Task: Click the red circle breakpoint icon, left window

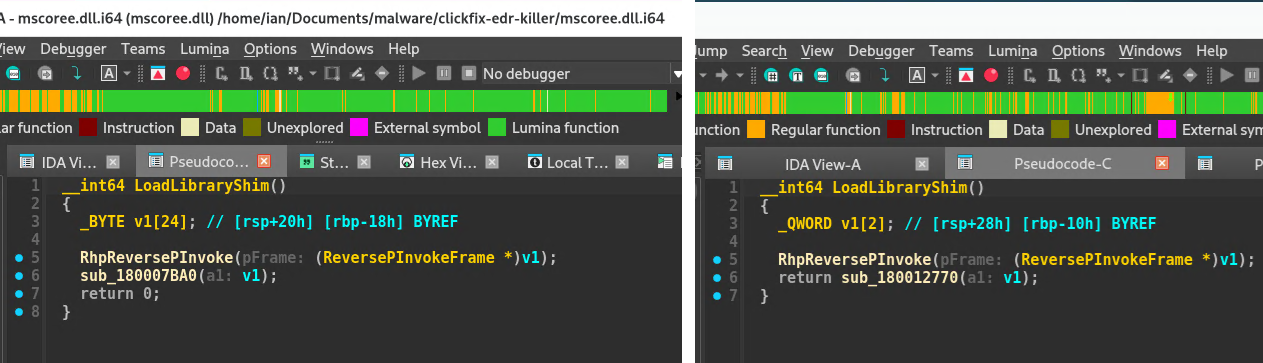Action: tap(183, 73)
